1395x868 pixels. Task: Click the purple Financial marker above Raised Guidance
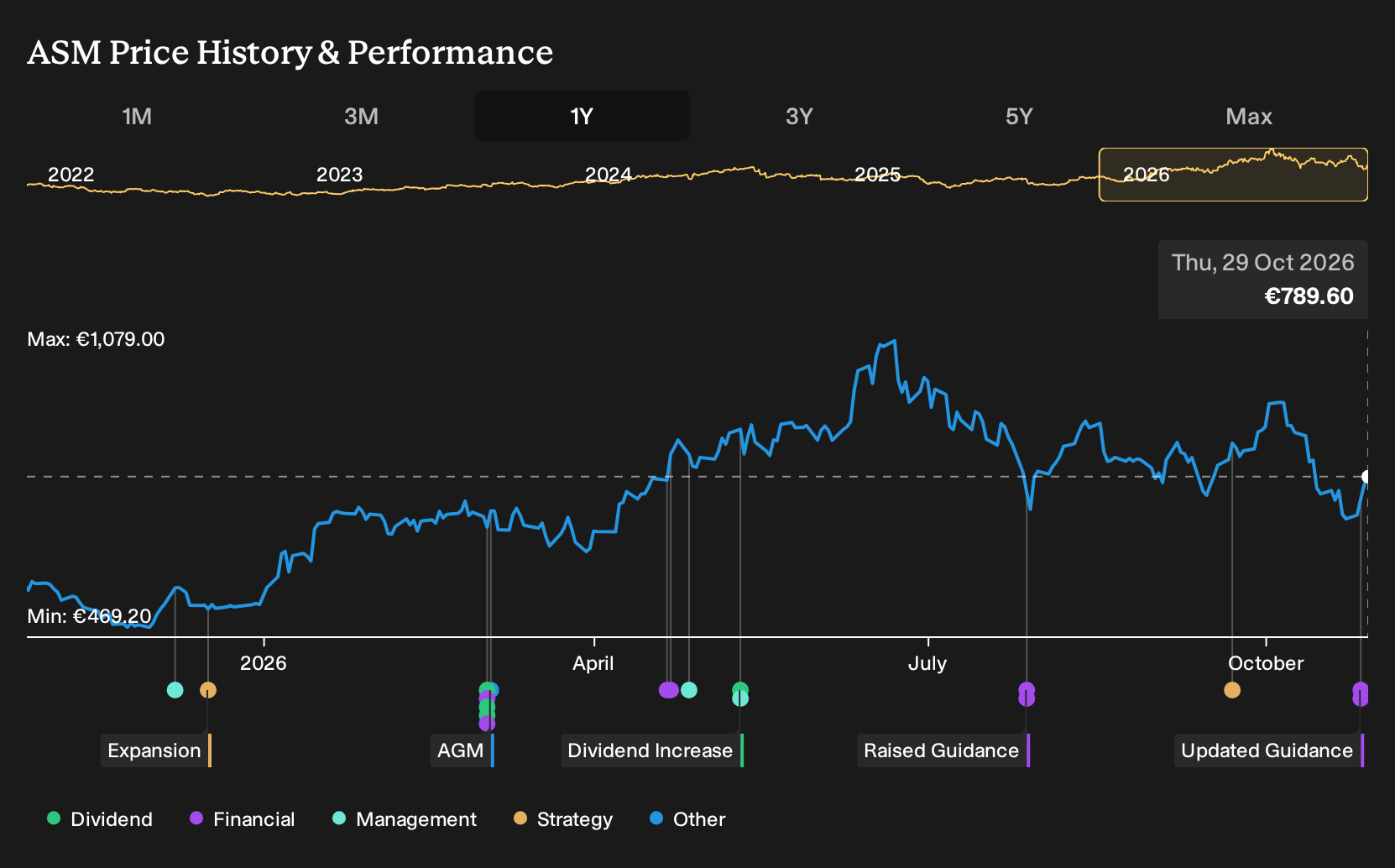pyautogui.click(x=1027, y=691)
